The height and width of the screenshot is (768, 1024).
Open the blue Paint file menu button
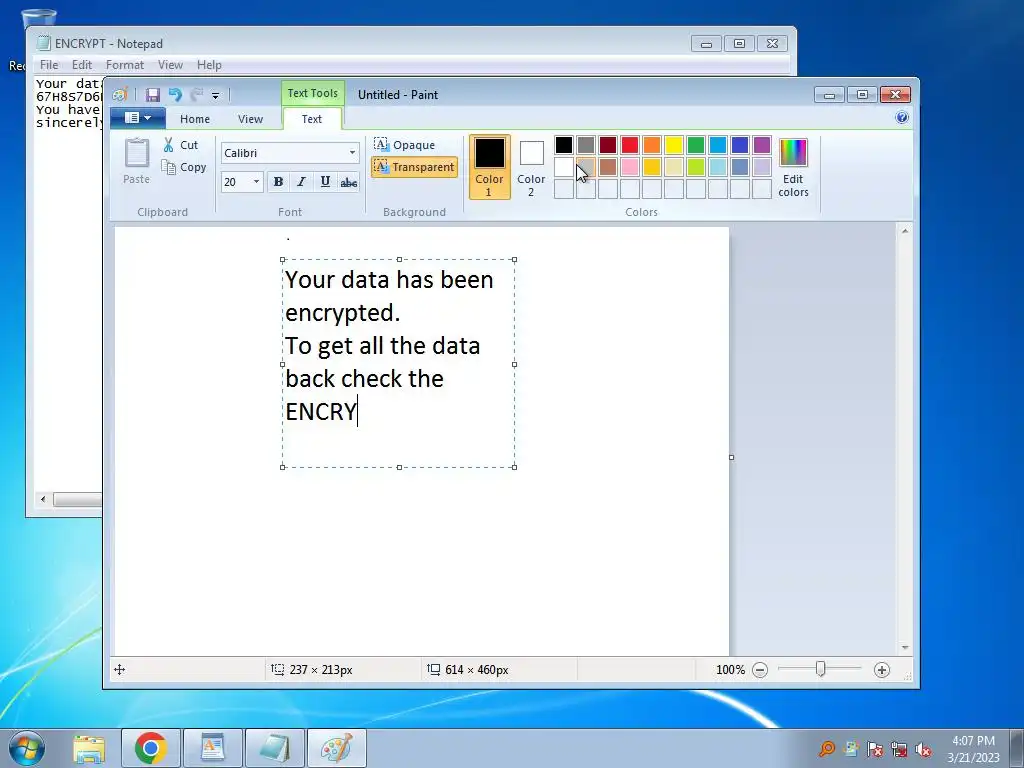[137, 118]
